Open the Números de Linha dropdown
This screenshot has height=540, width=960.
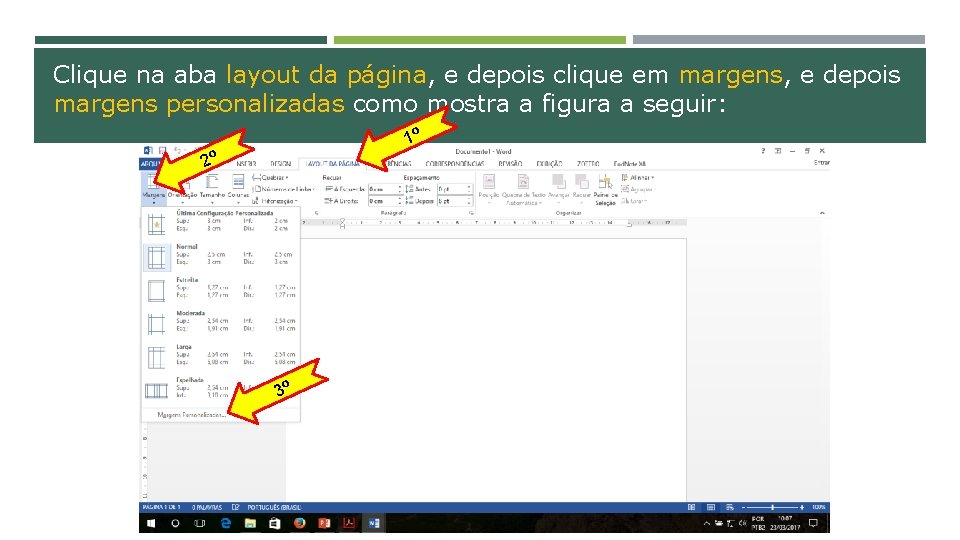point(283,189)
